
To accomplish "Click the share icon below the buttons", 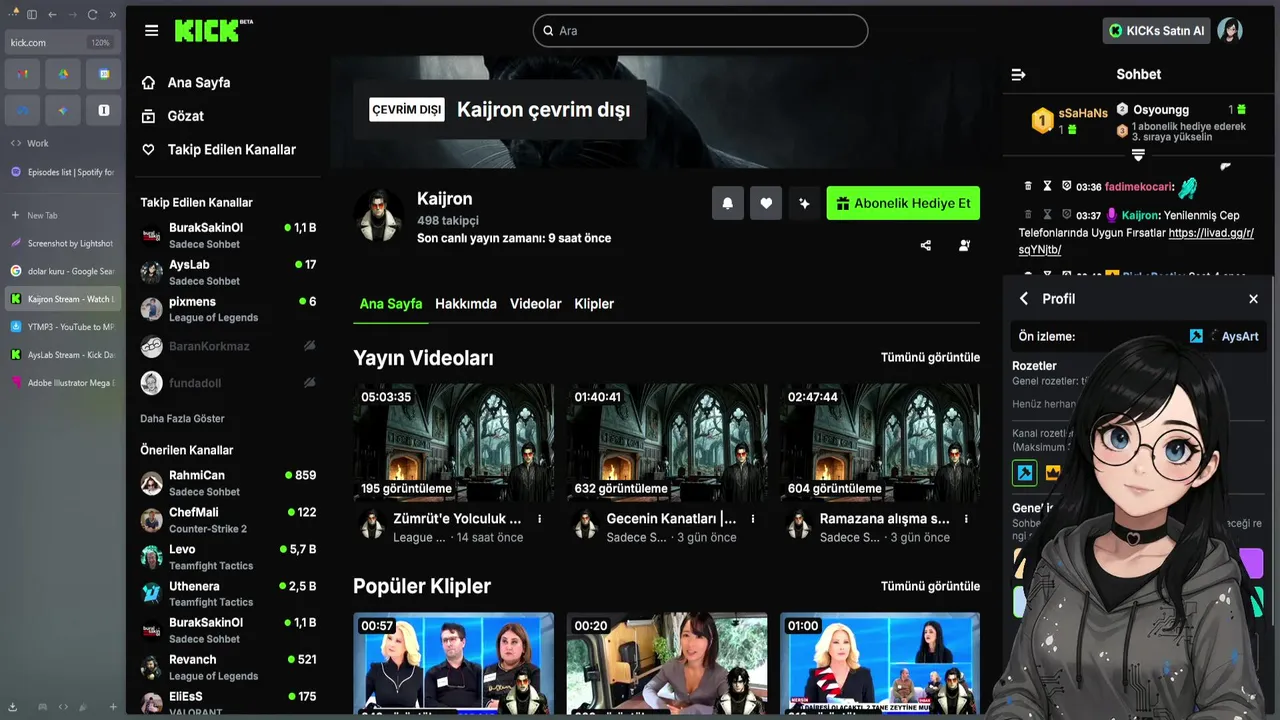I will point(926,245).
